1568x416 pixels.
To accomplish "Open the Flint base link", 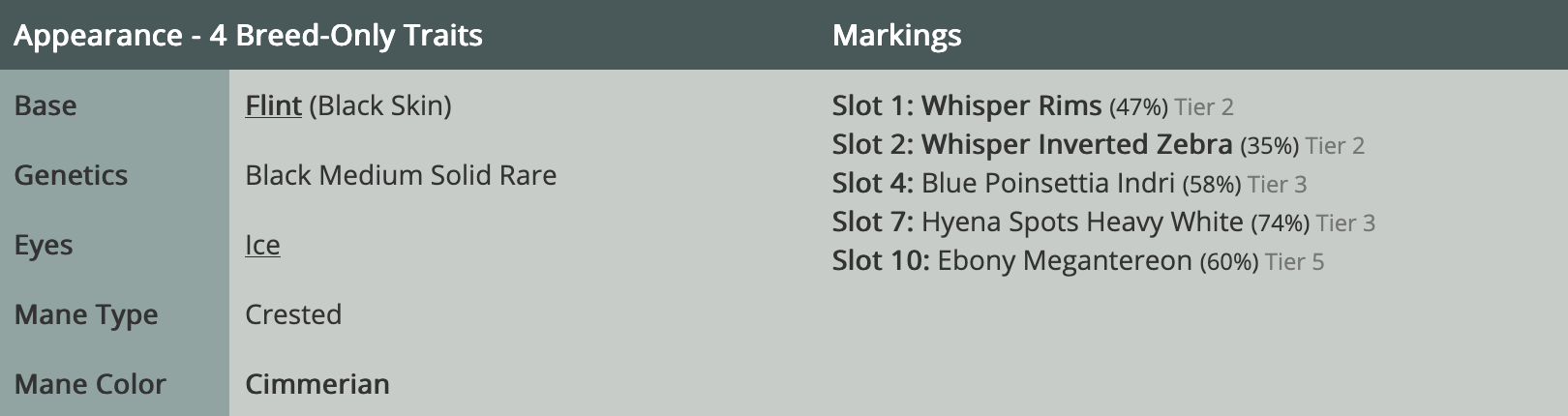I will tap(273, 105).
